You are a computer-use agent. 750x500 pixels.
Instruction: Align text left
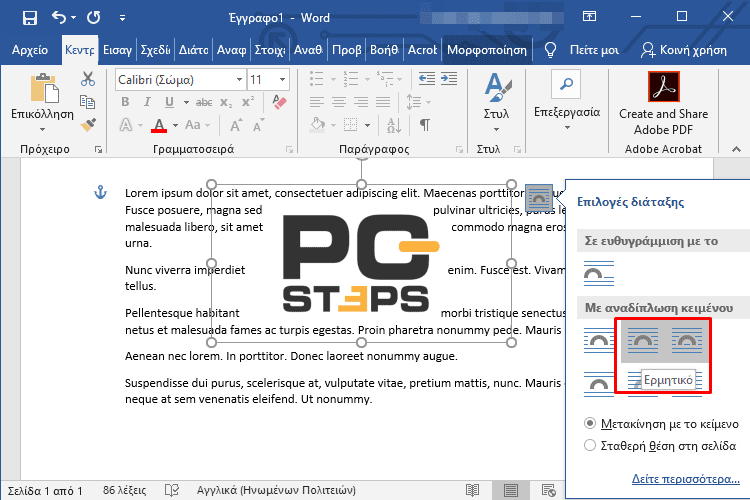tap(317, 102)
